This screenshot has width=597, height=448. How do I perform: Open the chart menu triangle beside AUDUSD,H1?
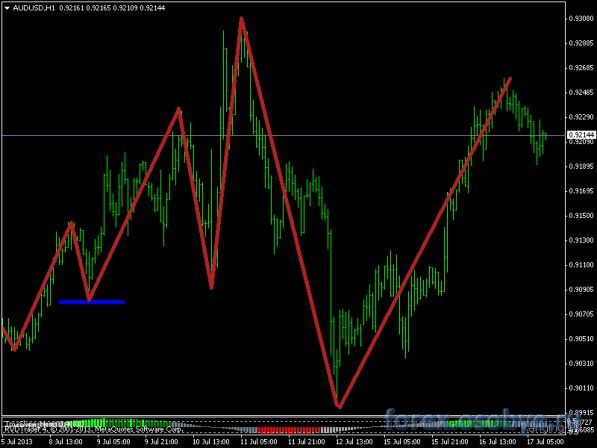coord(7,8)
